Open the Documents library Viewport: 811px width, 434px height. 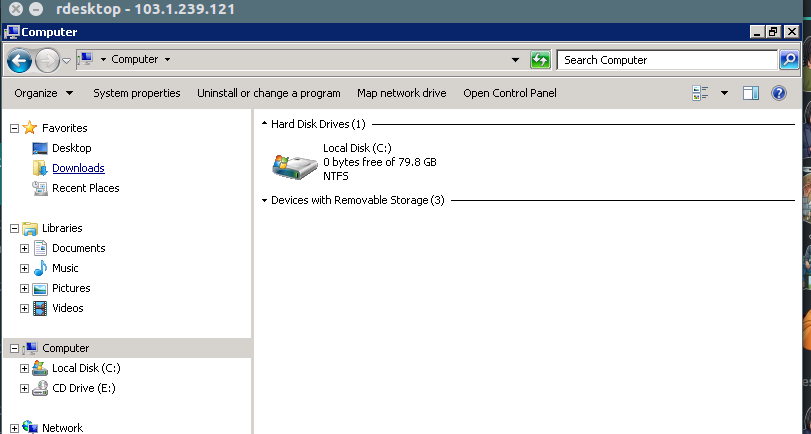click(x=79, y=248)
